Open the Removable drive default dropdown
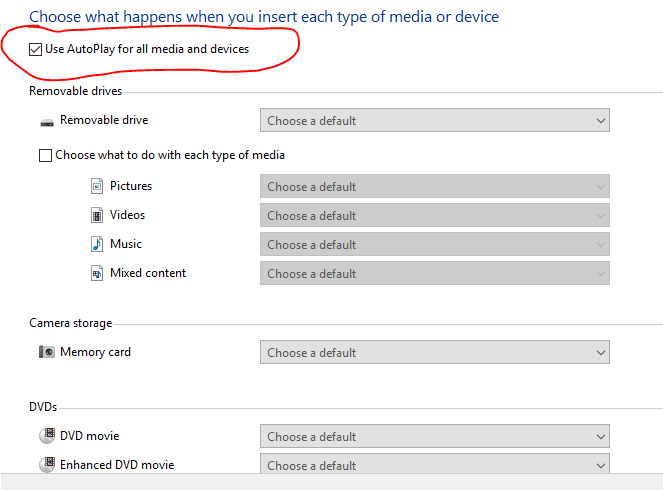The height and width of the screenshot is (490, 663). [434, 121]
